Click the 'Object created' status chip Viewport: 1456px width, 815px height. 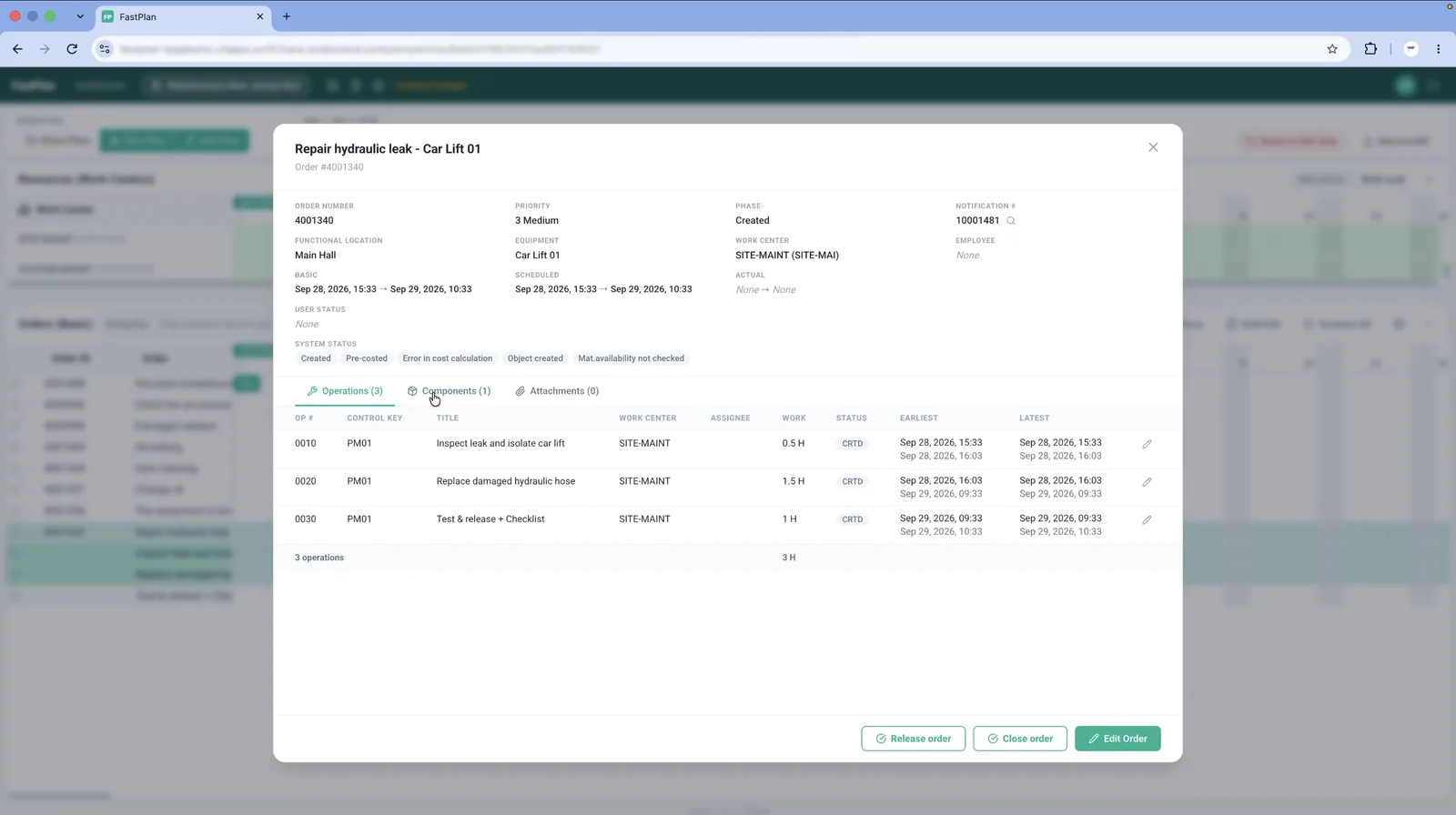click(x=535, y=358)
